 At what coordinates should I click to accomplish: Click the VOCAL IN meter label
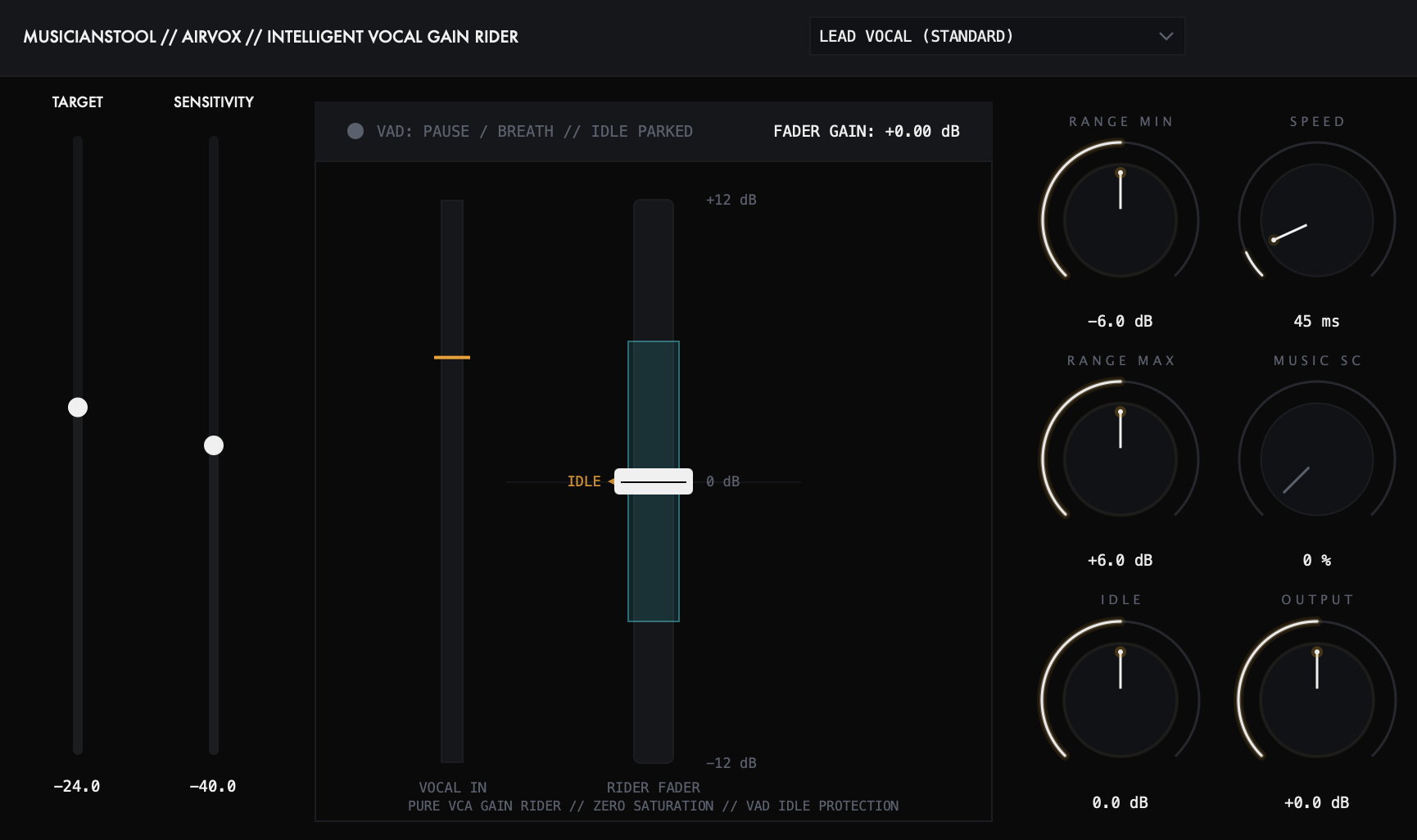[x=453, y=788]
